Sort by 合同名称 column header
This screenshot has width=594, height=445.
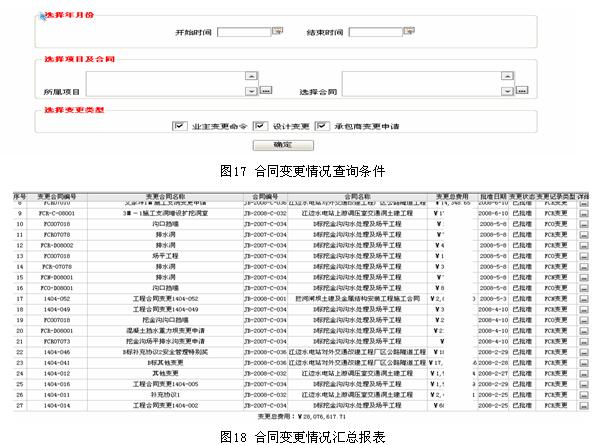[x=357, y=197]
